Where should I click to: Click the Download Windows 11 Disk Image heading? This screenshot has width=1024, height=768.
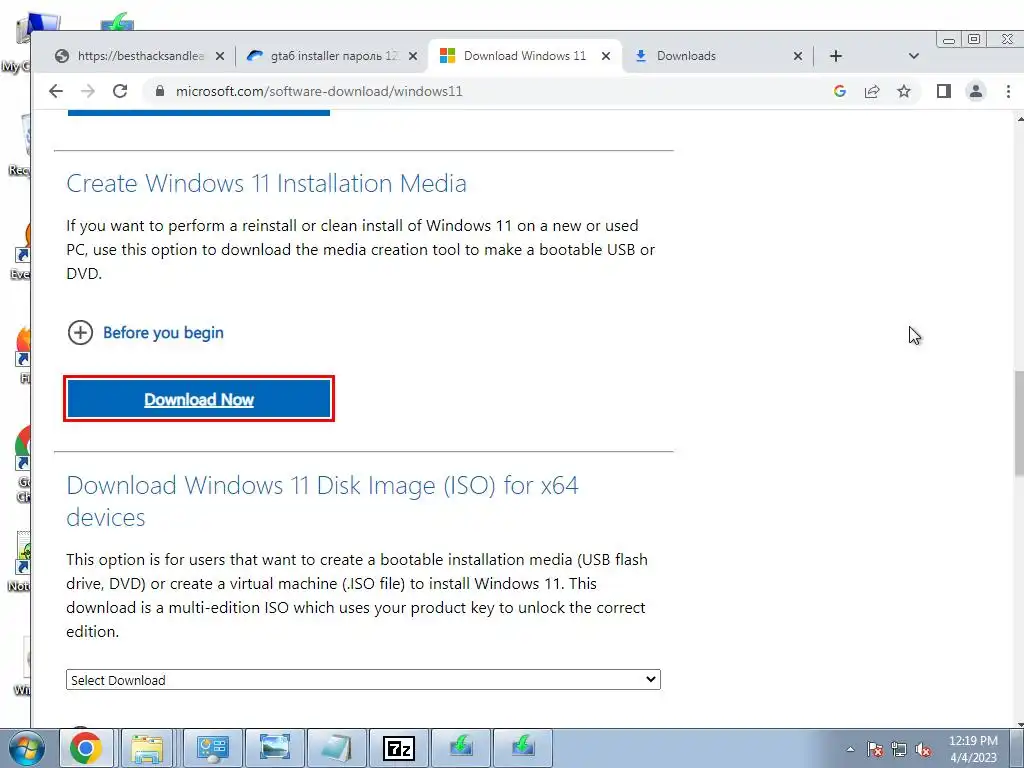(323, 501)
